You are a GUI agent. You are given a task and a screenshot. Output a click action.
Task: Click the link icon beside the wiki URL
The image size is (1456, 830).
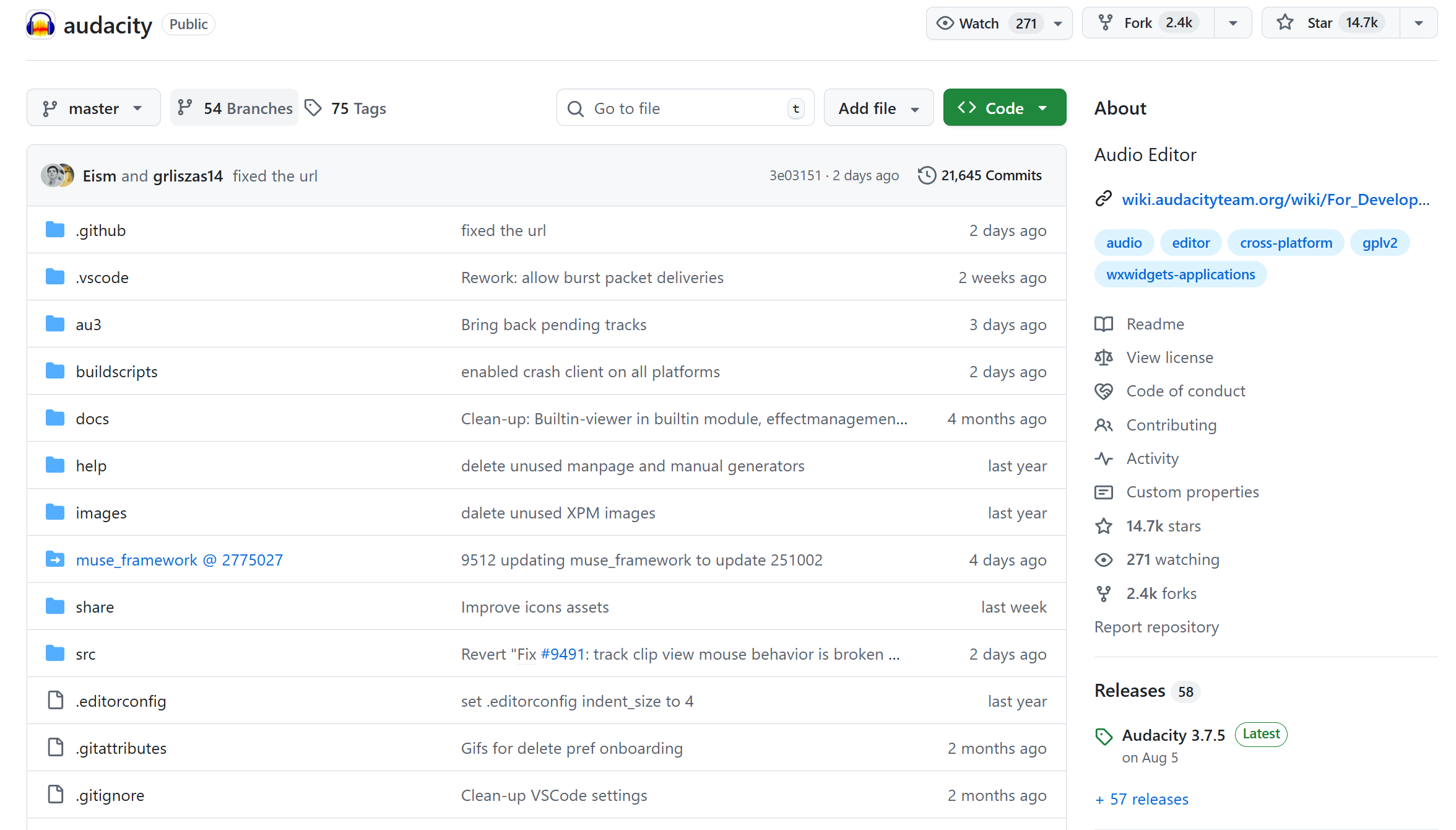[1103, 199]
